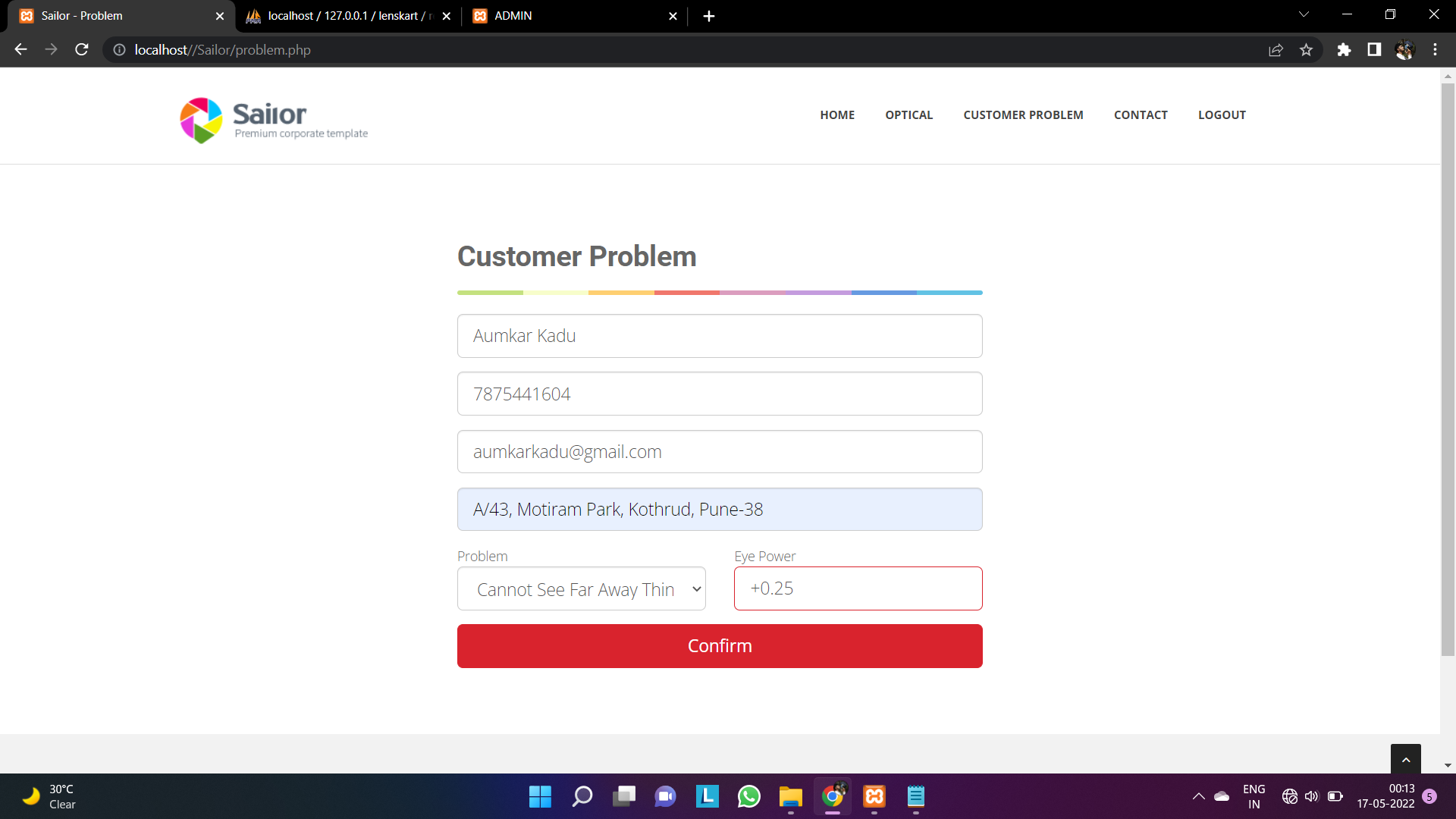Image resolution: width=1456 pixels, height=819 pixels.
Task: Click the email field with aumkarkadu@gmail.com
Action: pyautogui.click(x=720, y=452)
